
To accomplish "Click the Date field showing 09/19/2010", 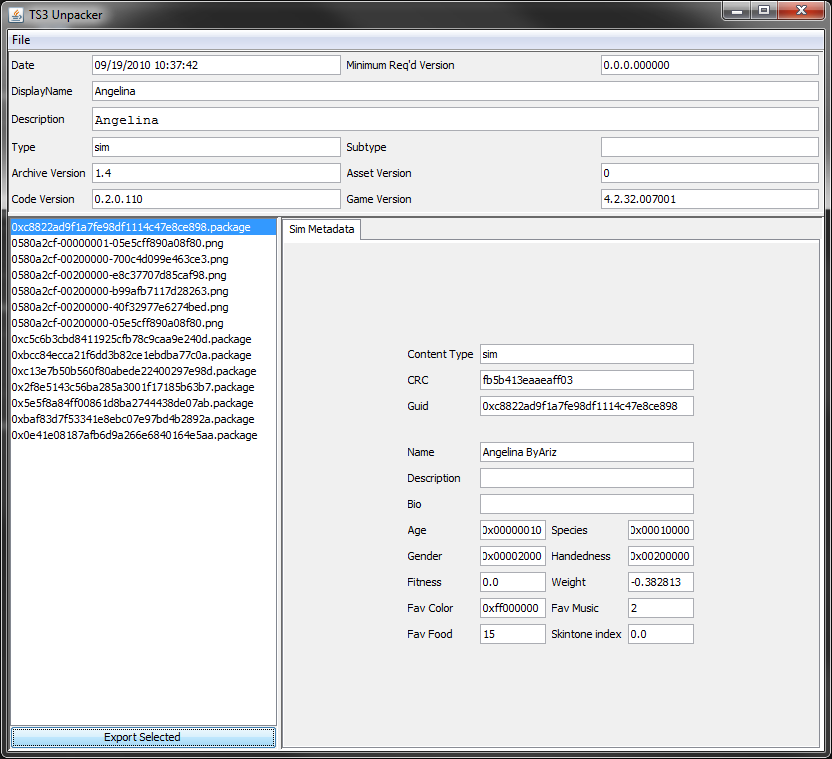I will point(216,65).
